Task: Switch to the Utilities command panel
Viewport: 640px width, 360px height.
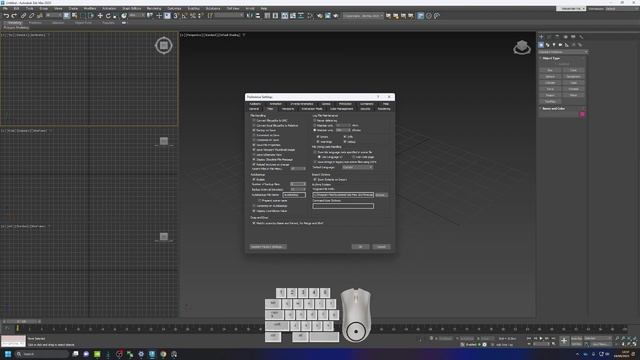Action: pyautogui.click(x=581, y=37)
